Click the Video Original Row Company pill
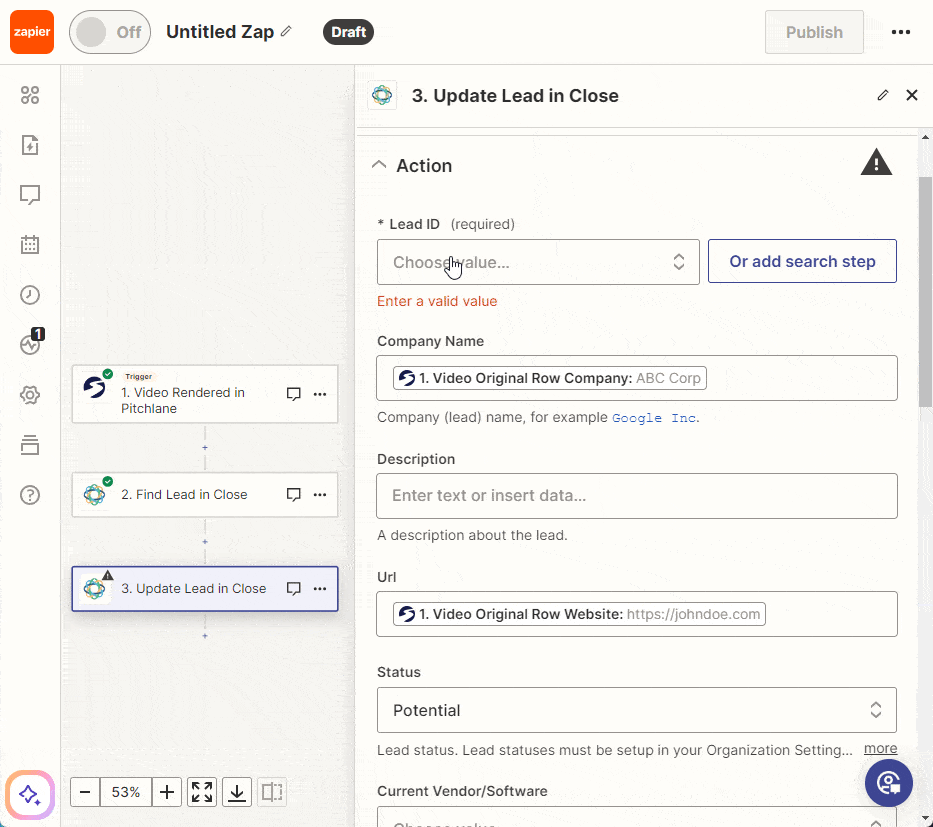This screenshot has height=827, width=933. point(550,378)
